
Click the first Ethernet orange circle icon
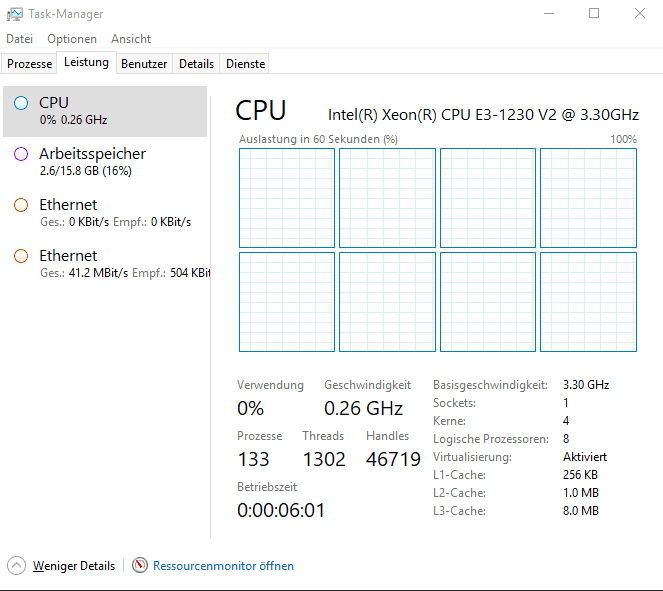tap(21, 205)
